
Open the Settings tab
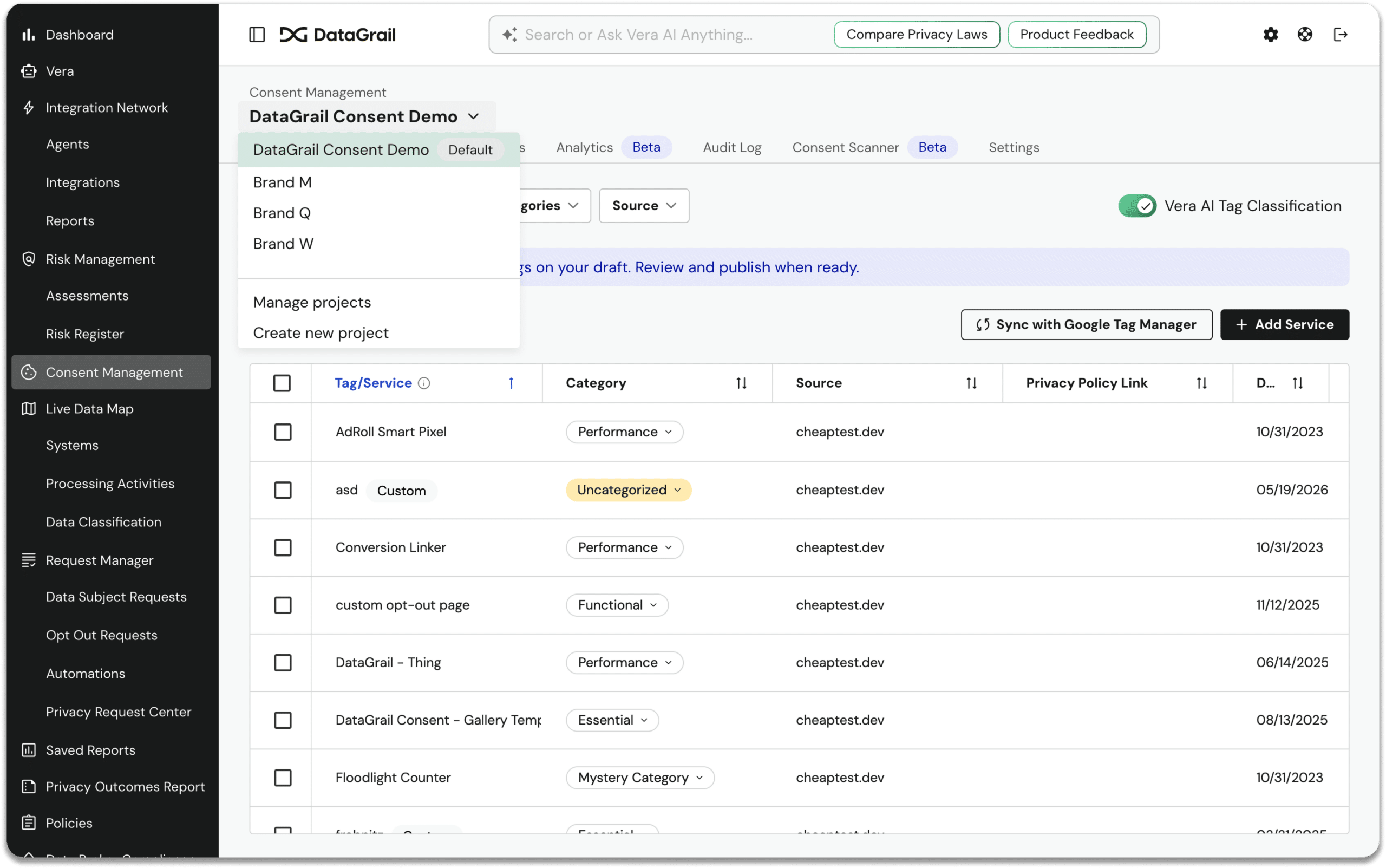pos(1014,147)
